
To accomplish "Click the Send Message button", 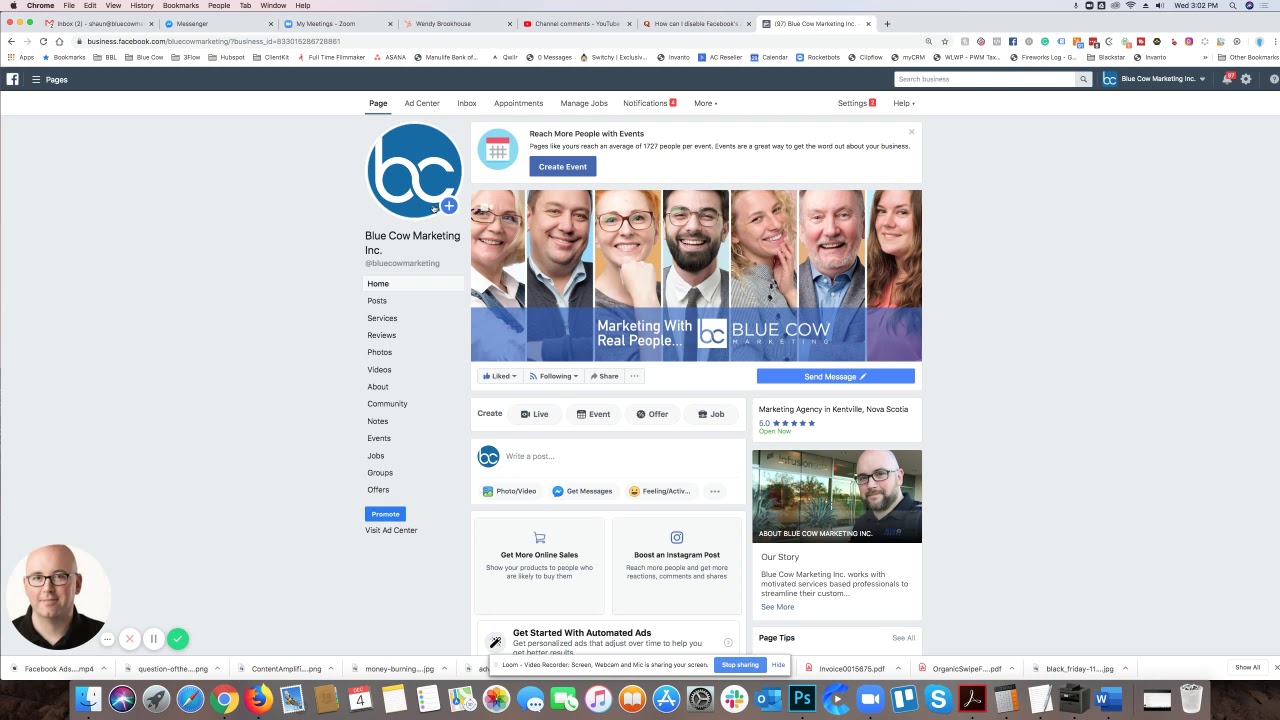I will [835, 376].
